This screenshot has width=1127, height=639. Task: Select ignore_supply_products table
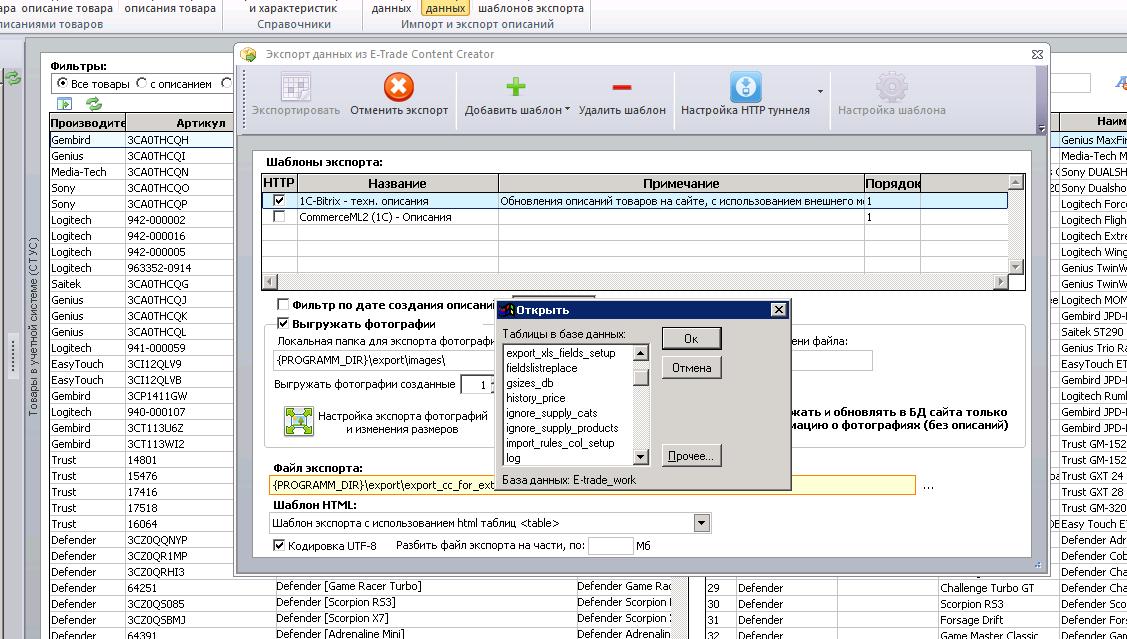562,428
